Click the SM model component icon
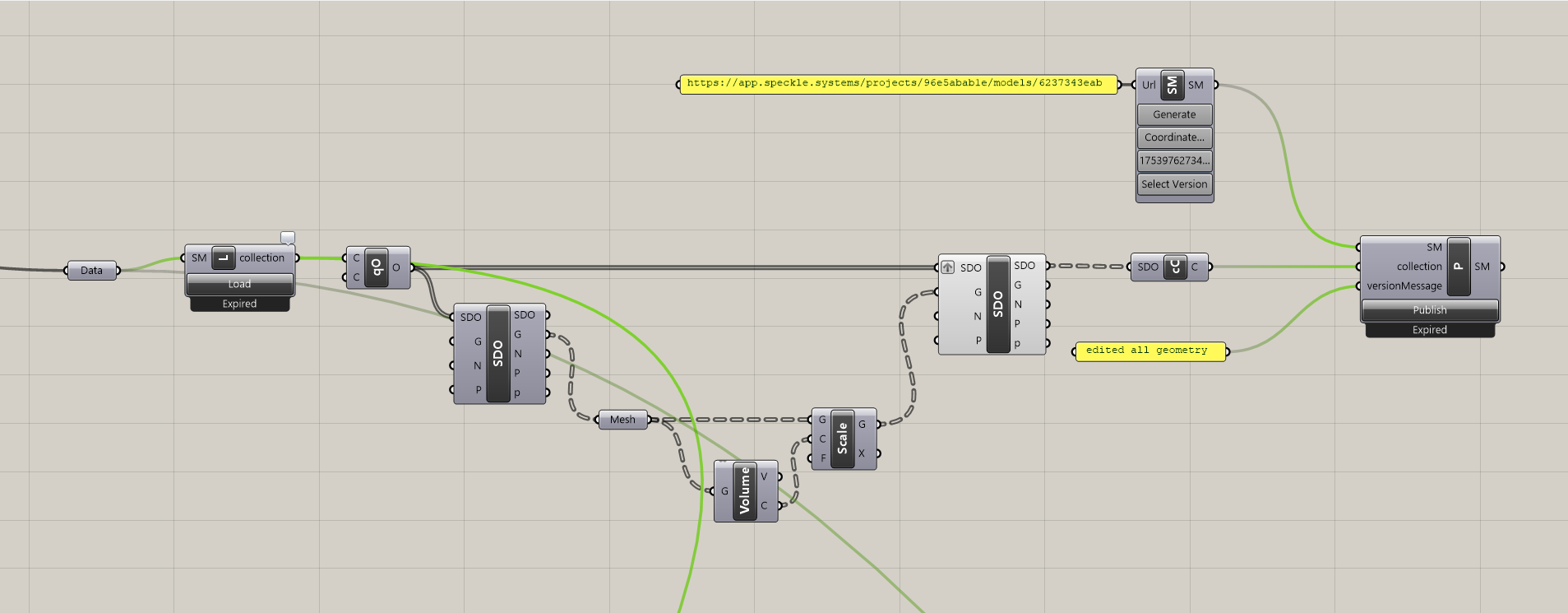The image size is (1568, 613). 1173,85
